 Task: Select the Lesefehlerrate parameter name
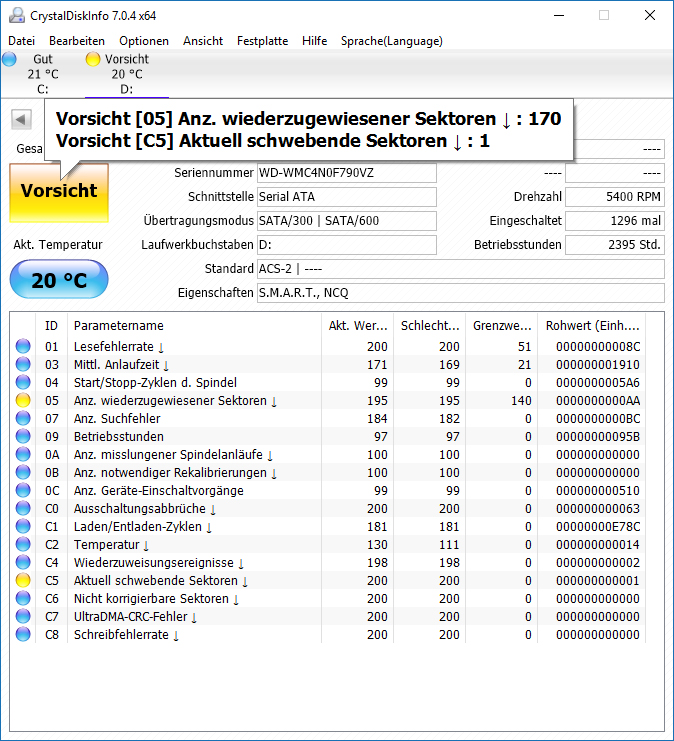pos(119,347)
